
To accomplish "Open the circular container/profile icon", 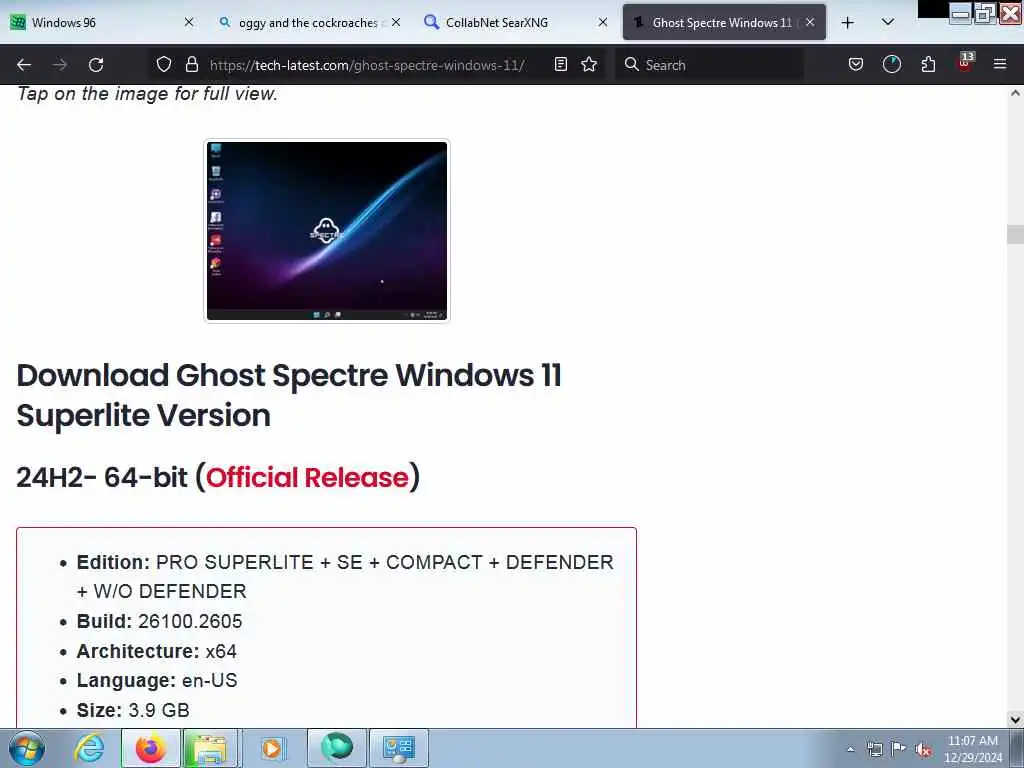I will [891, 64].
